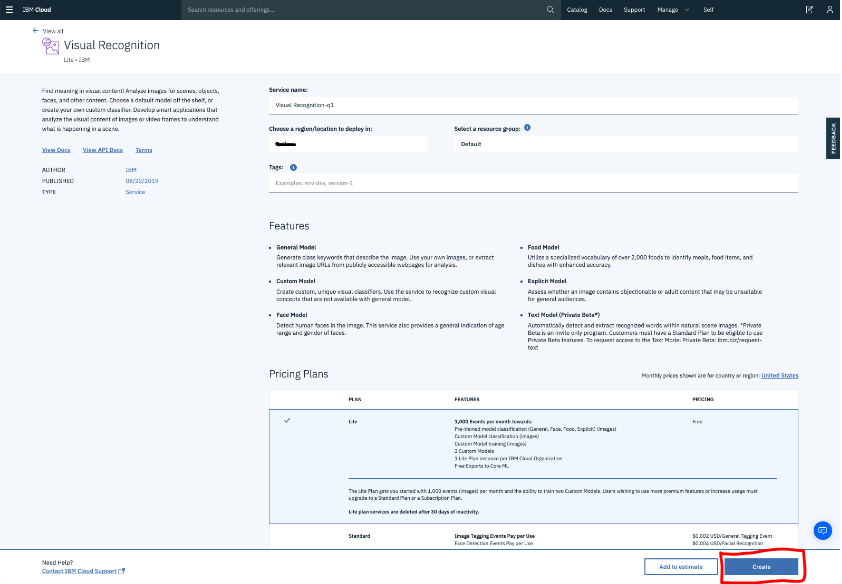
Task: Open the Terms link
Action: (143, 150)
